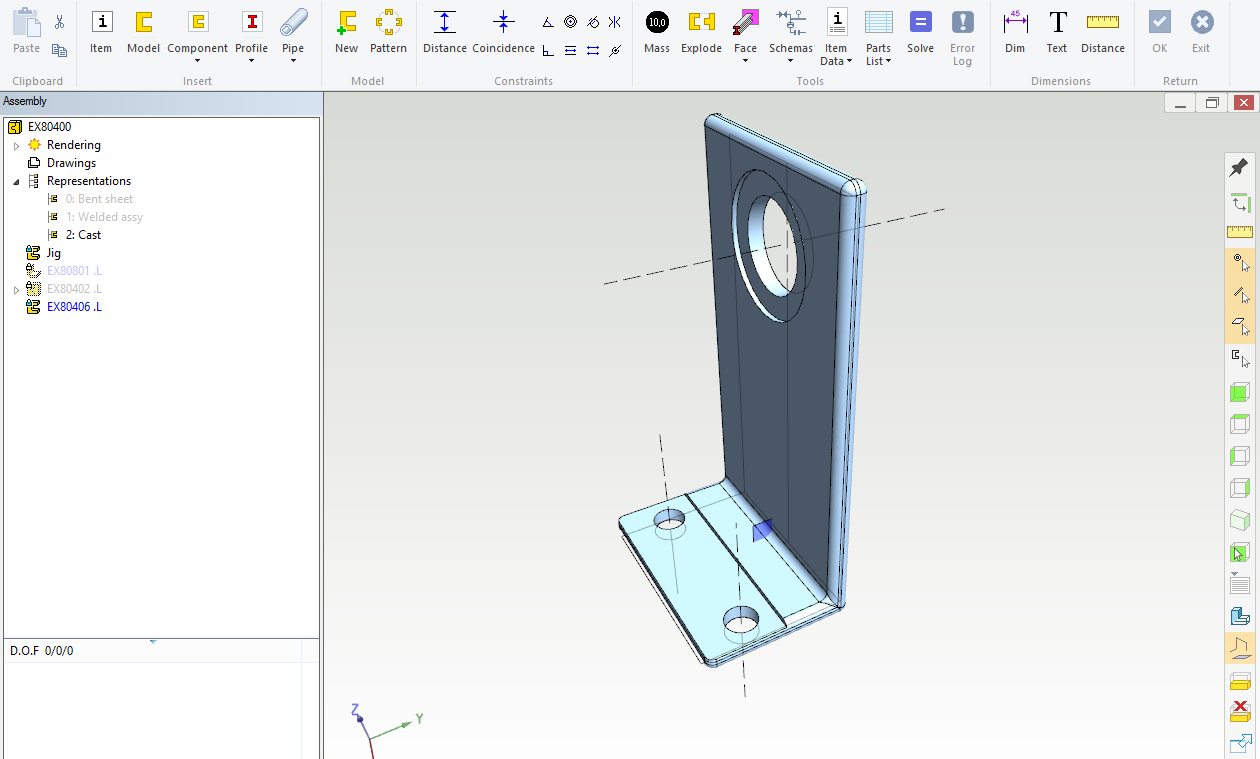This screenshot has height=759, width=1260.
Task: Expand the Rendering tree node
Action: pyautogui.click(x=16, y=146)
